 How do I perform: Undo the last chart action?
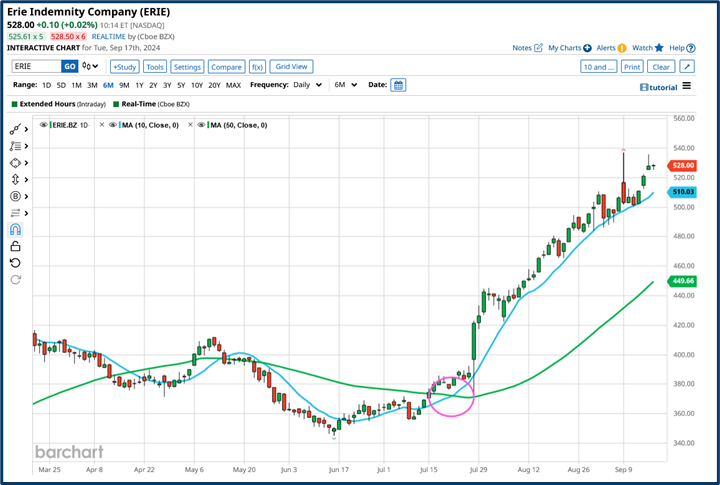[x=15, y=262]
